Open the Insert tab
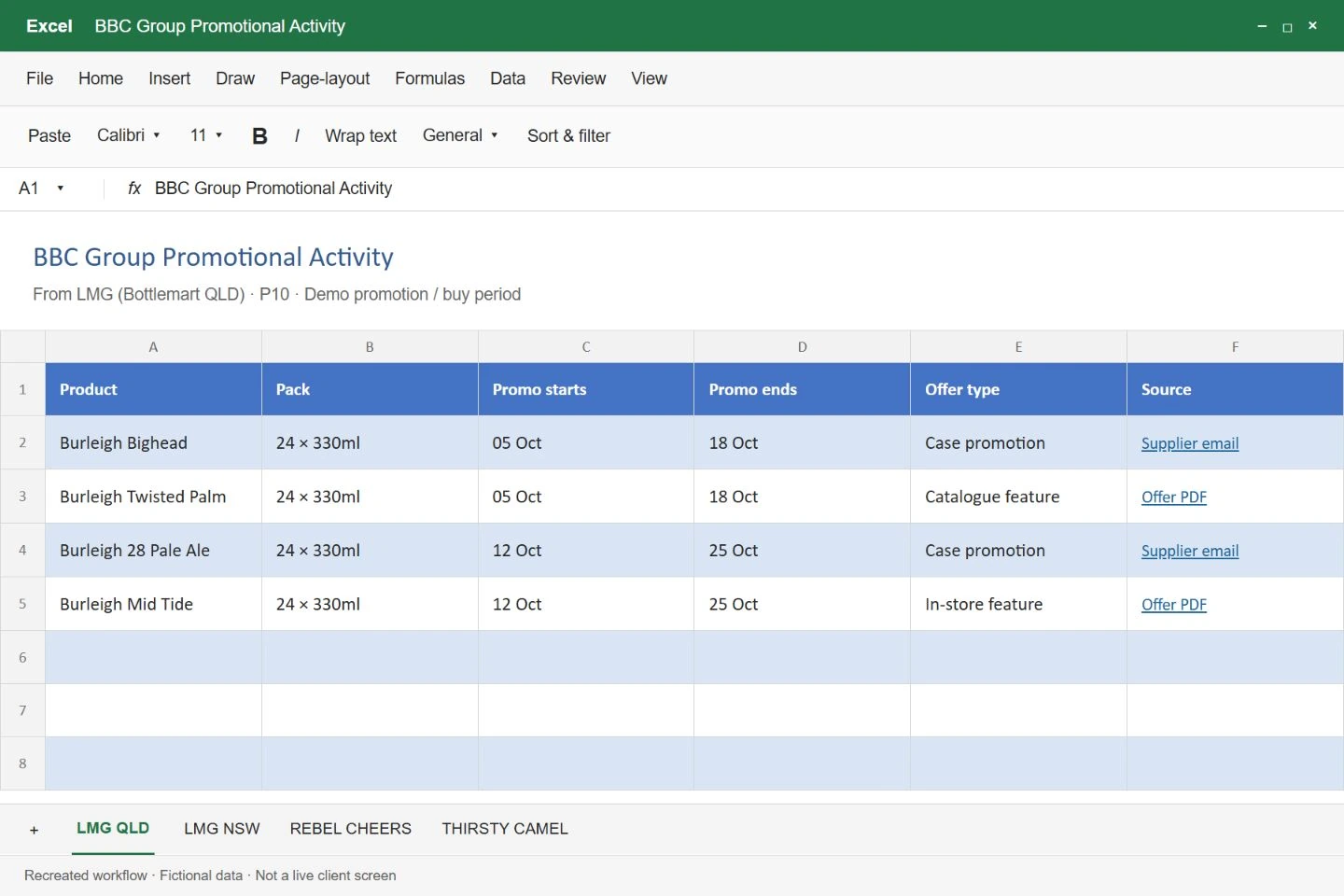This screenshot has height=896, width=1344. tap(169, 78)
